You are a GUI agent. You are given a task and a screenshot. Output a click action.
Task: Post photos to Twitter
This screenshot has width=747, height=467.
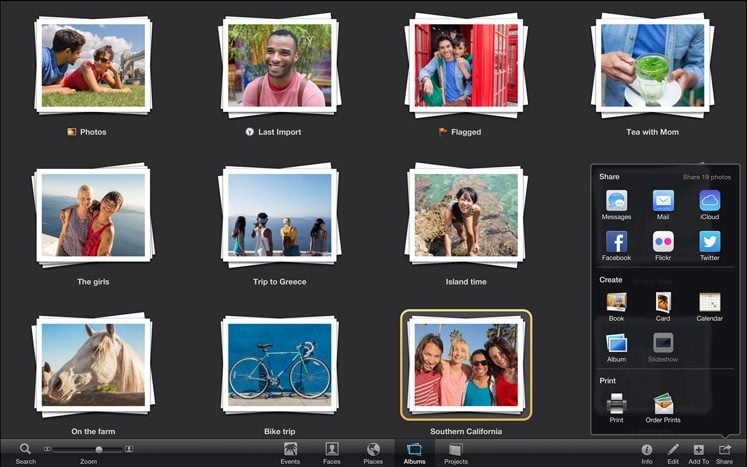(x=709, y=242)
